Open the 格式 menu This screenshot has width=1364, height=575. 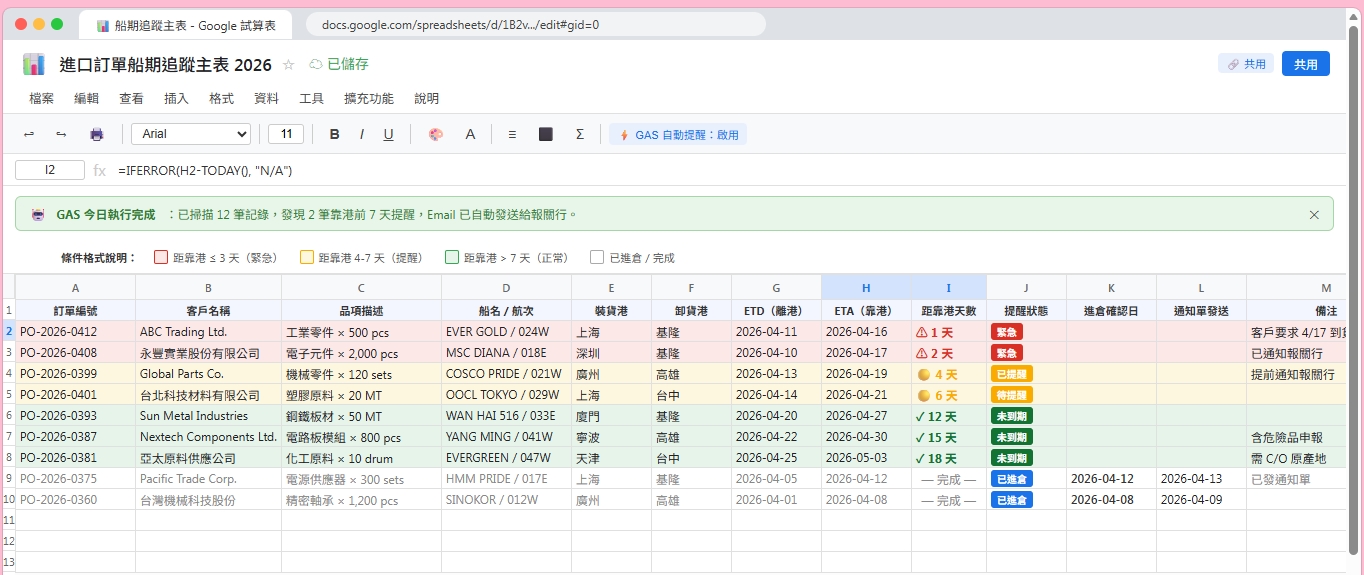[221, 98]
